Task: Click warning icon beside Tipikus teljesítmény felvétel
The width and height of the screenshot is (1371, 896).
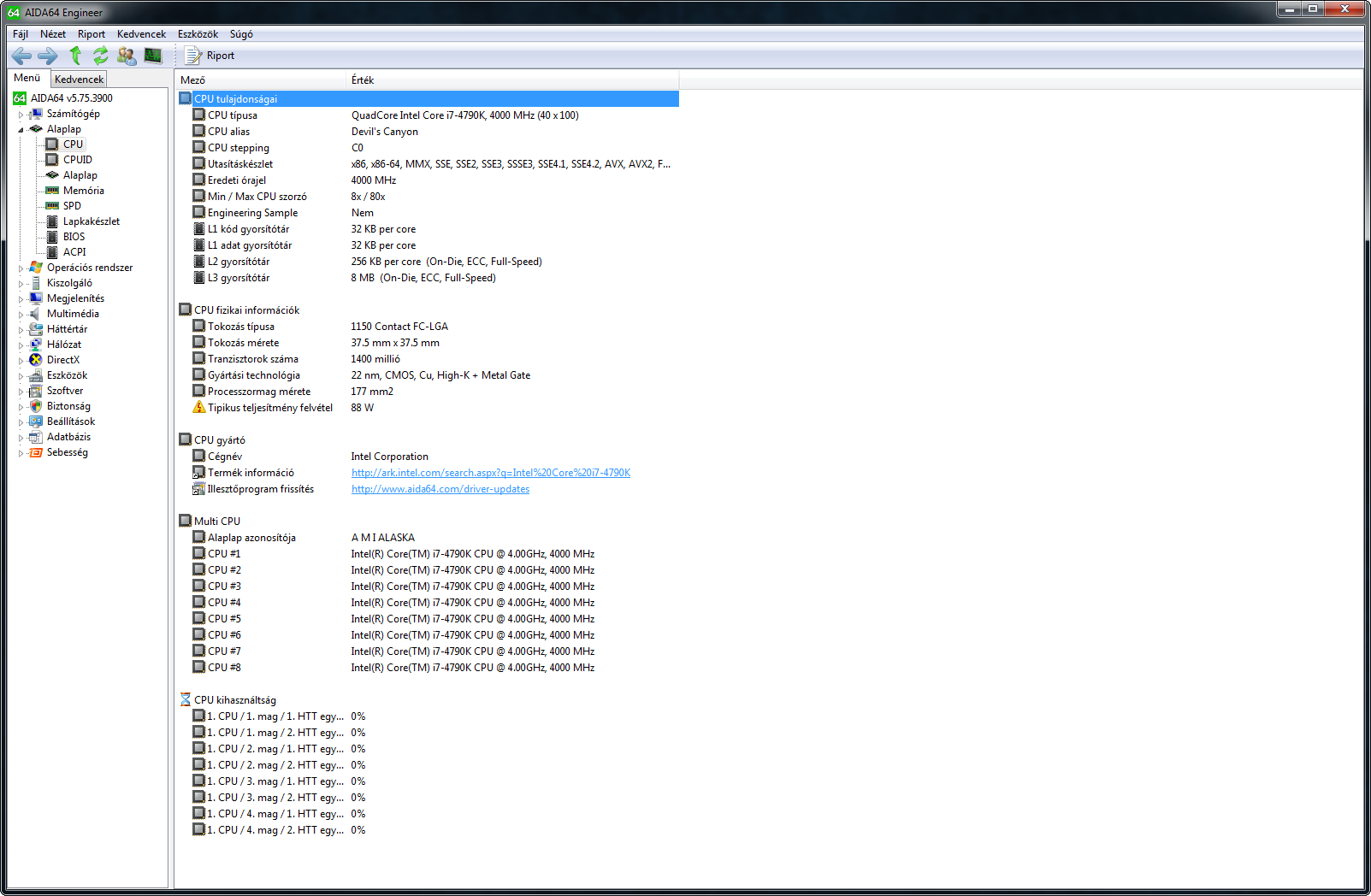Action: (199, 408)
